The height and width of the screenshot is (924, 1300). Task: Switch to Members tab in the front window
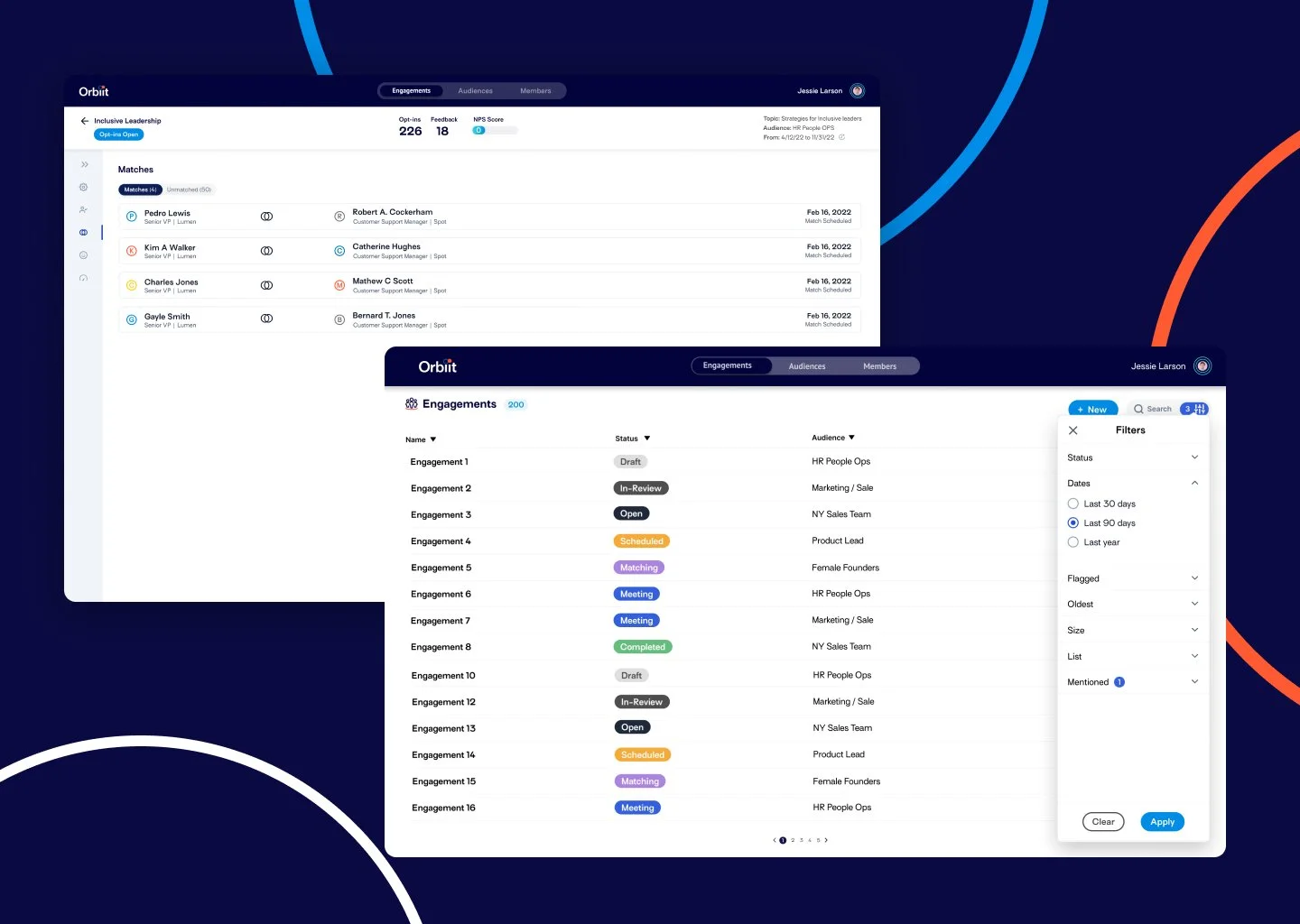[x=879, y=366]
